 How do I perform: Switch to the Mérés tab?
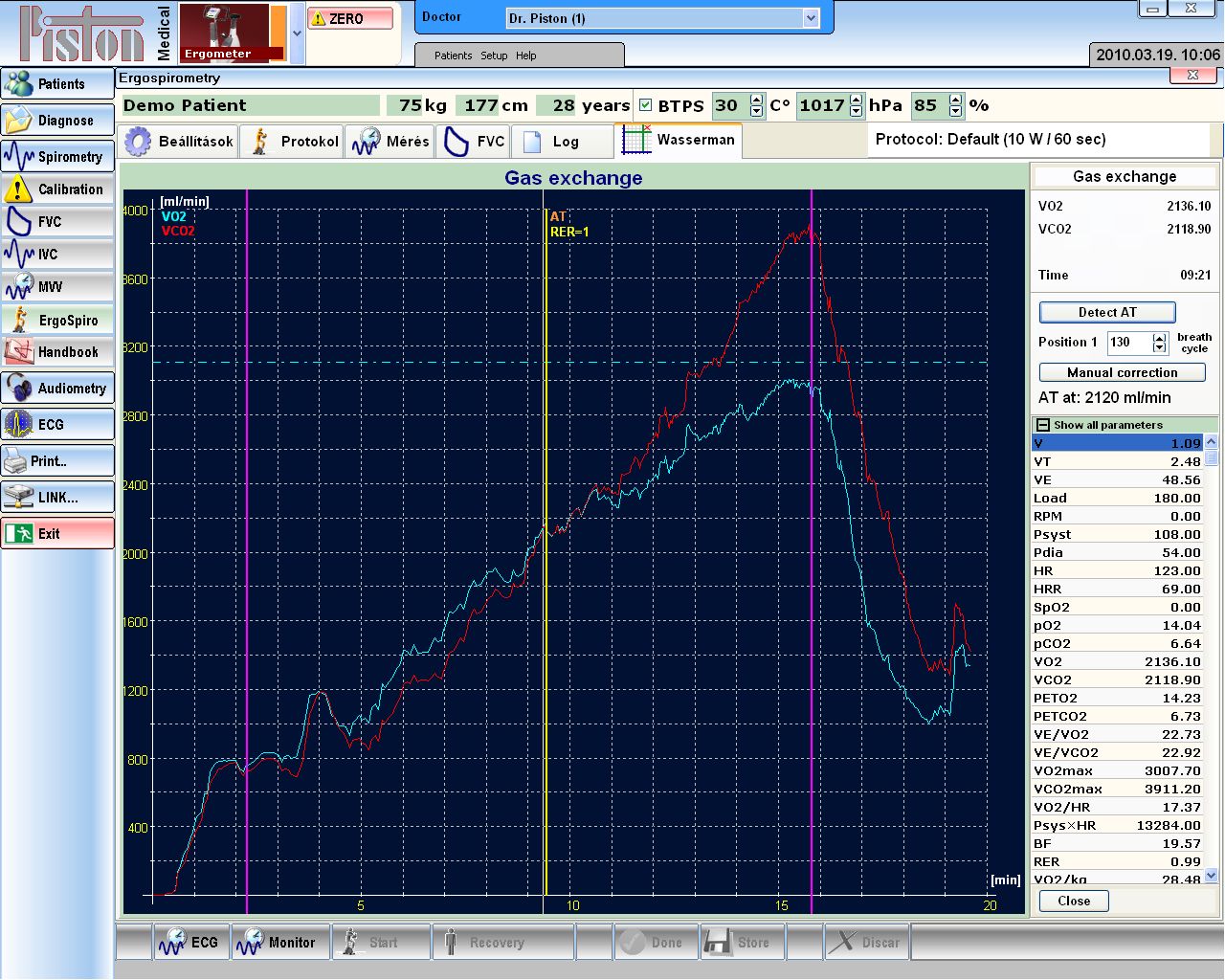(390, 142)
